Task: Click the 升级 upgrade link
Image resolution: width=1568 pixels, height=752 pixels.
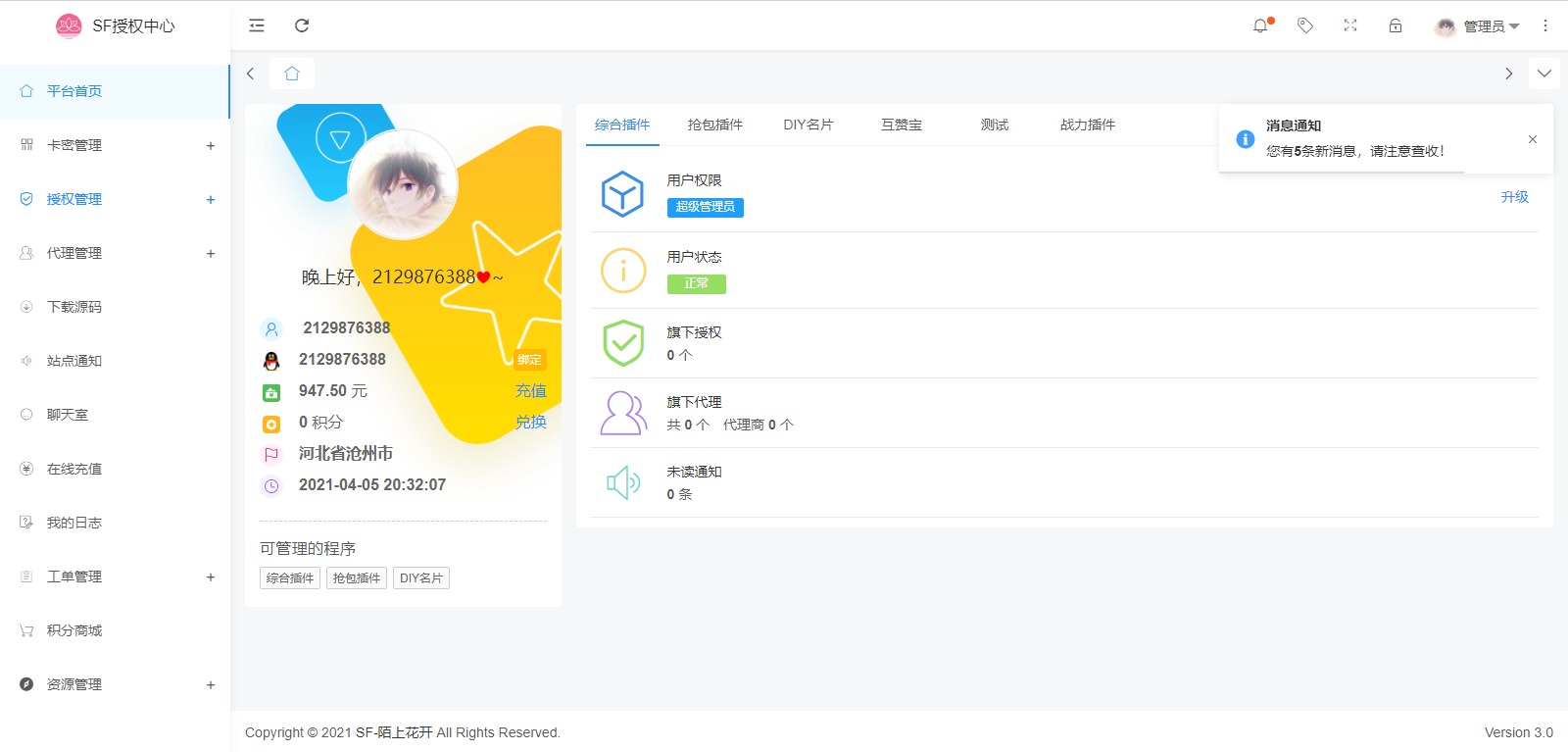Action: pyautogui.click(x=1514, y=197)
